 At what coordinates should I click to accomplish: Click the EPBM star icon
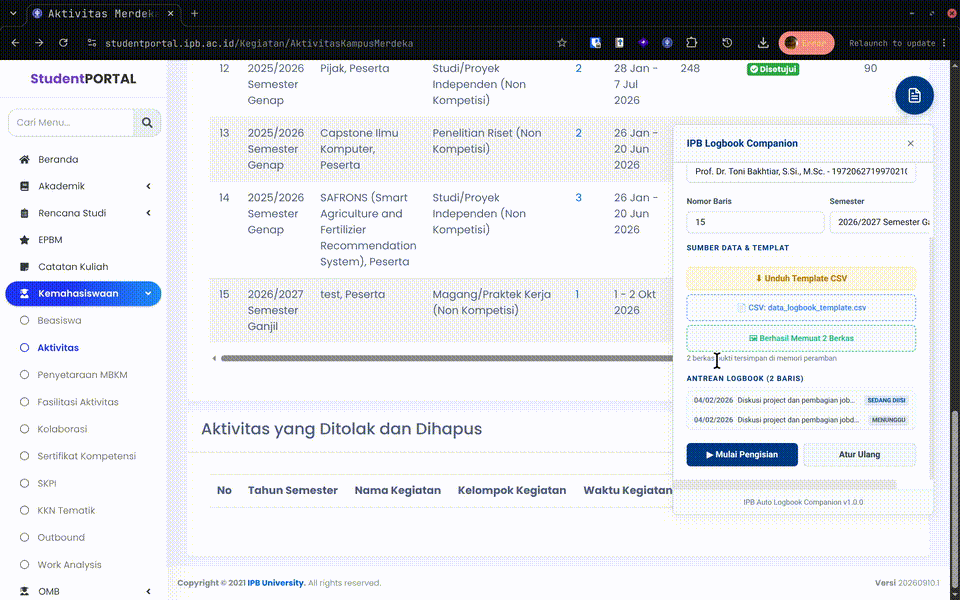(x=24, y=240)
